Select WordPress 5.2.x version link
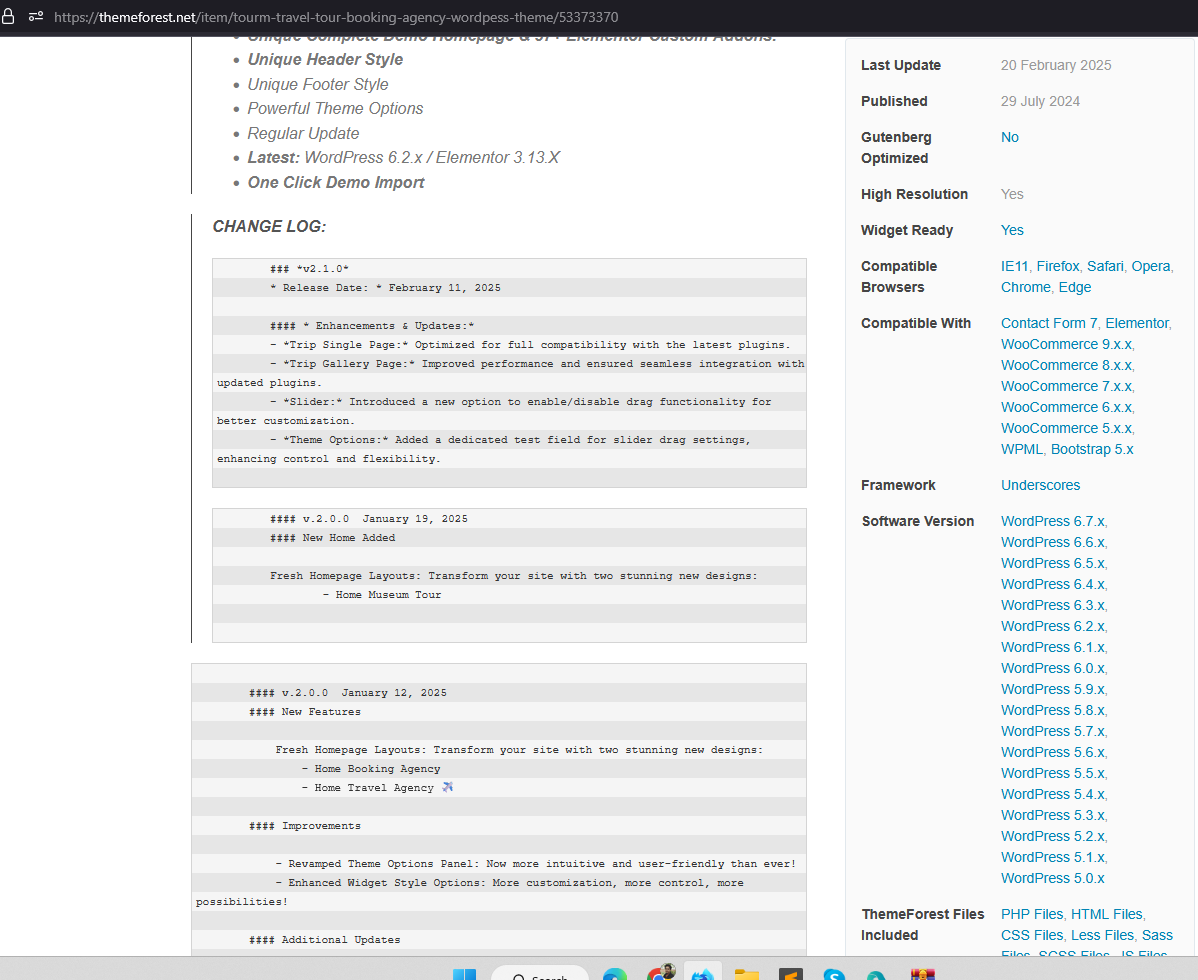Screen dimensions: 1198x980 (x=1052, y=836)
